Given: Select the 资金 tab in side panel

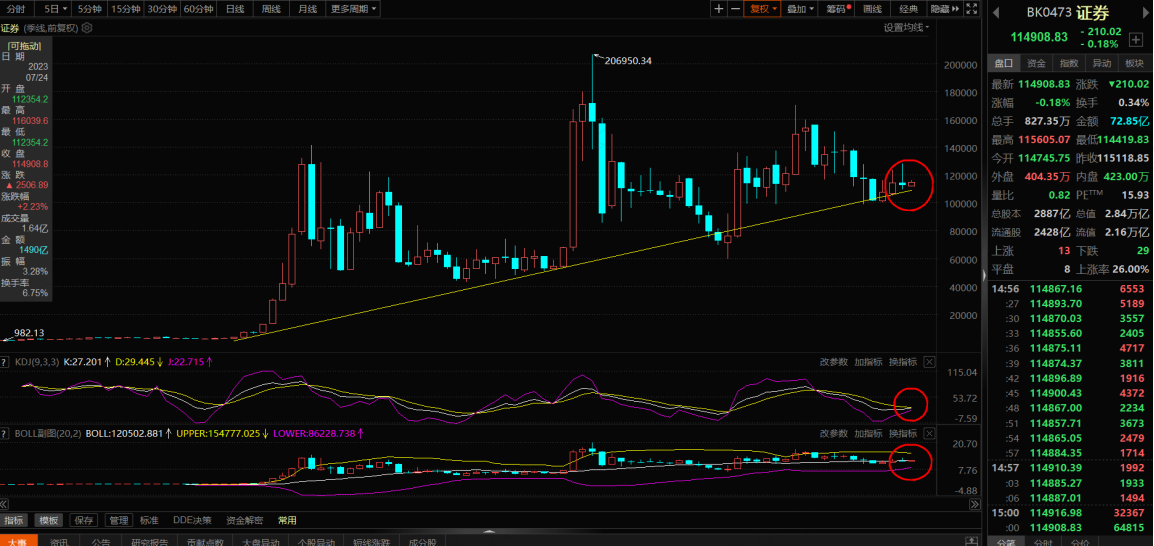Looking at the screenshot, I should click(x=1036, y=63).
